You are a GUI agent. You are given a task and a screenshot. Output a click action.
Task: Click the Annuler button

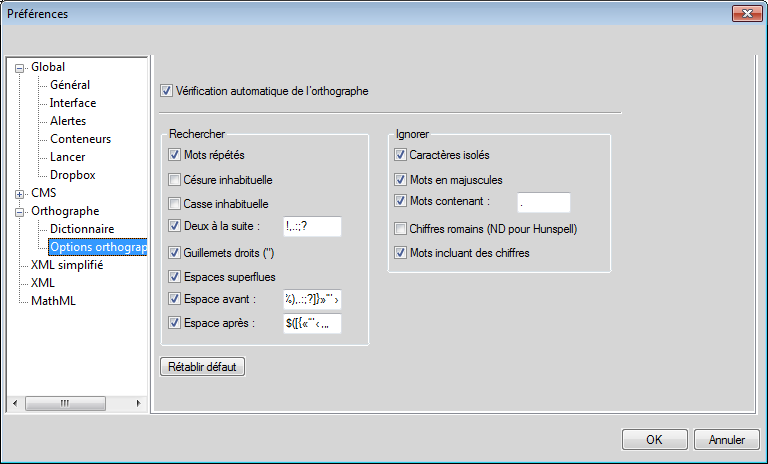pyautogui.click(x=727, y=439)
